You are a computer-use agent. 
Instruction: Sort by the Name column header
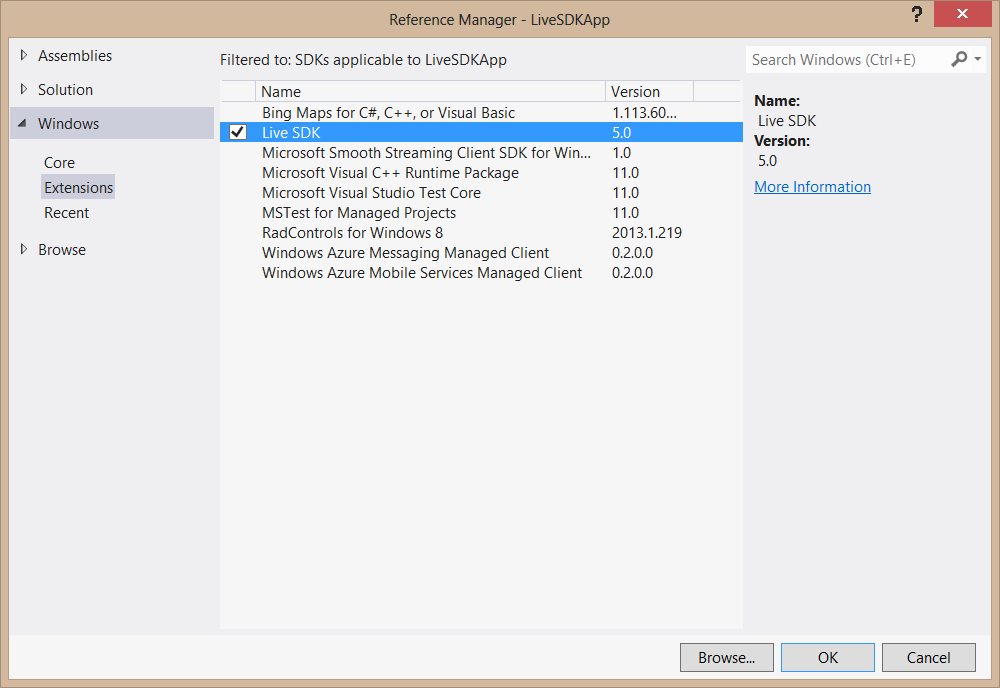[x=430, y=92]
